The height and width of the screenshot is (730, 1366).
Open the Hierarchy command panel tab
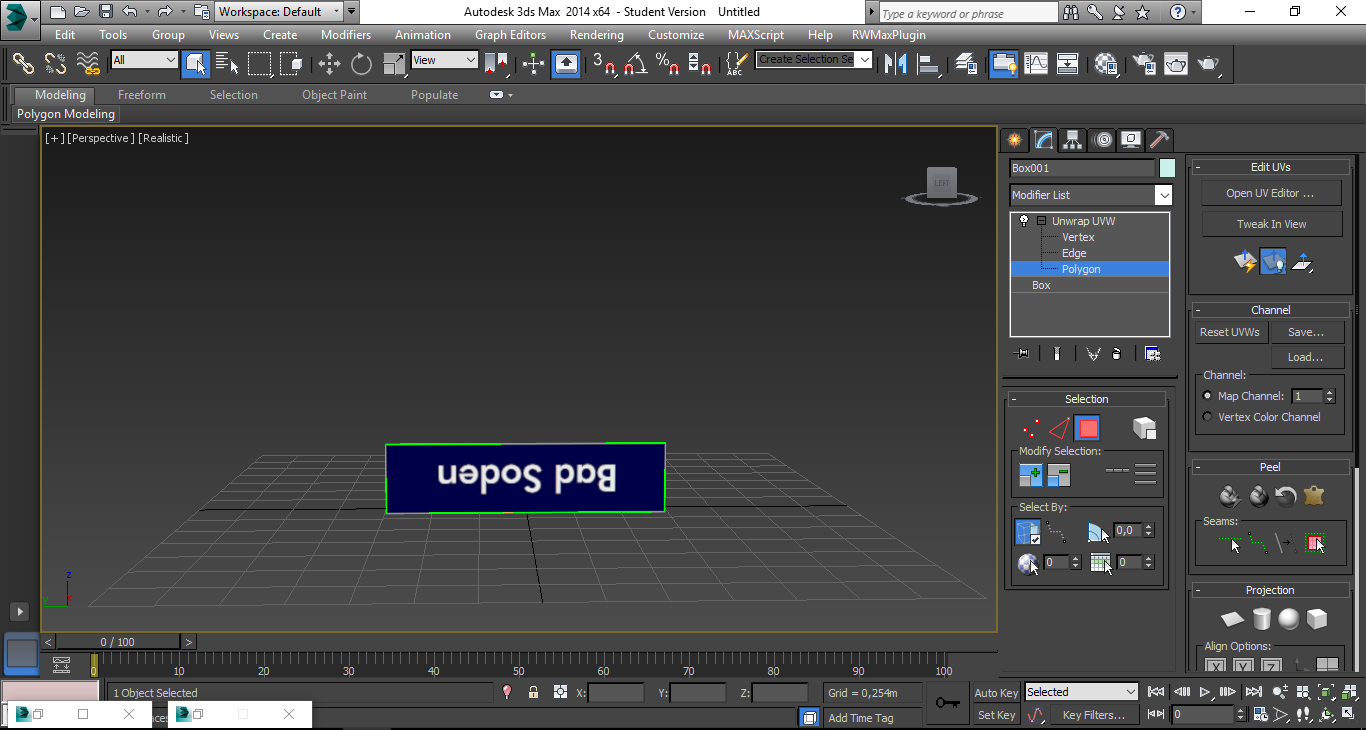(1072, 140)
